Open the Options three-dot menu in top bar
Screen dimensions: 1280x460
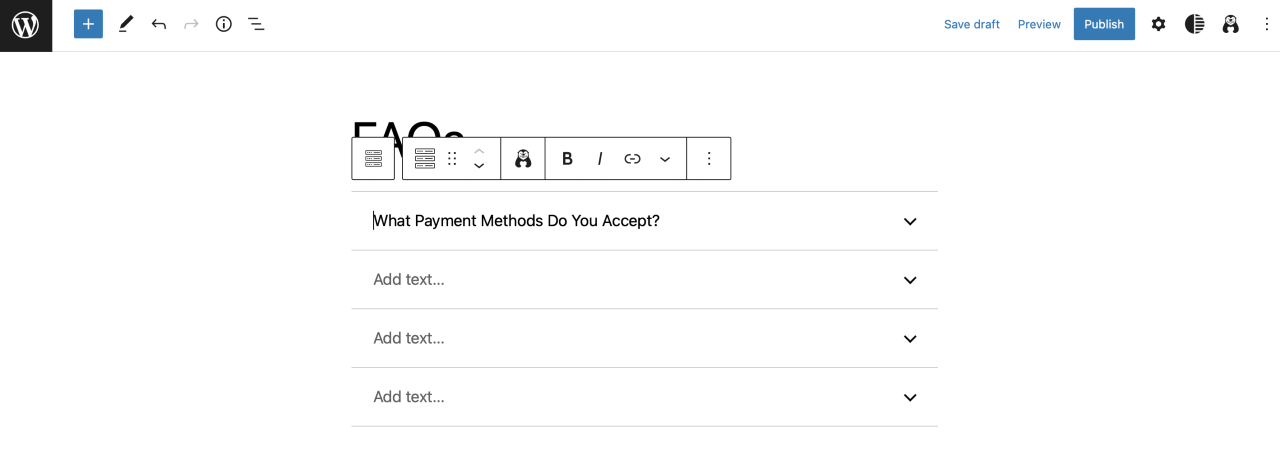(x=1266, y=24)
